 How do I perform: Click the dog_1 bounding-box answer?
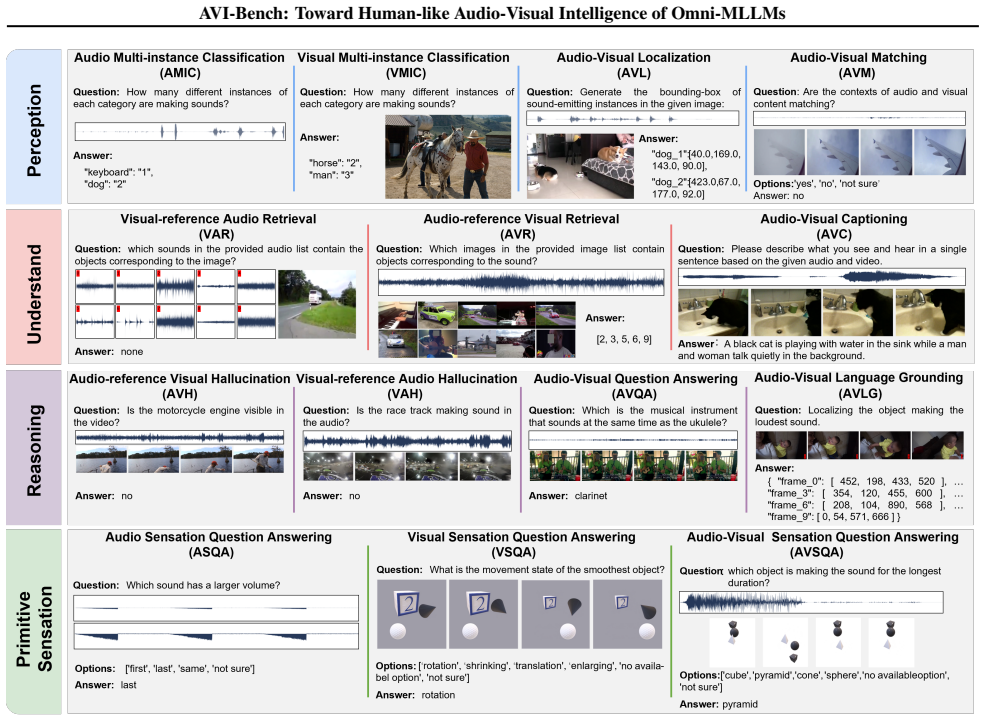pyautogui.click(x=696, y=160)
